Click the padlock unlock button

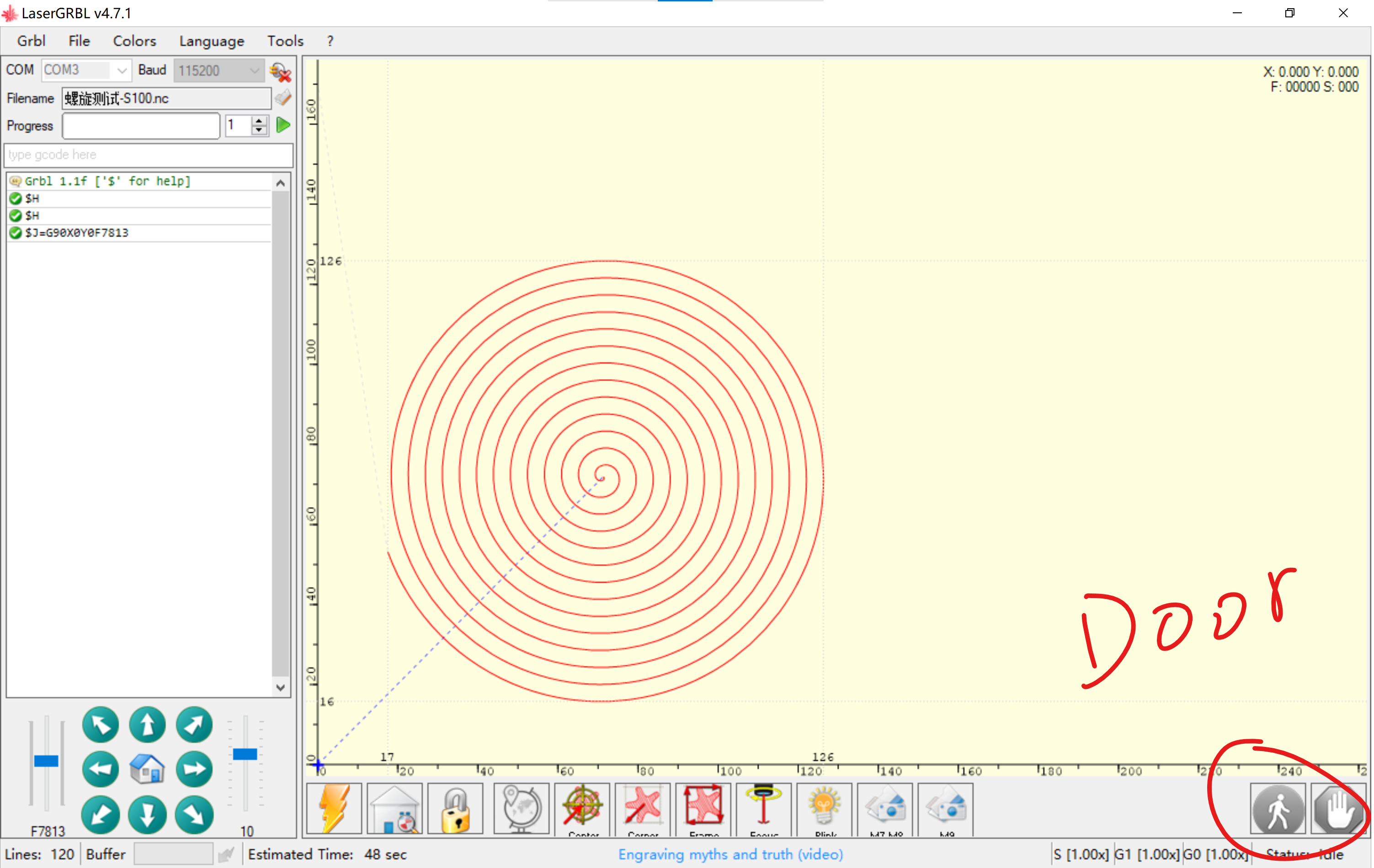click(x=455, y=808)
